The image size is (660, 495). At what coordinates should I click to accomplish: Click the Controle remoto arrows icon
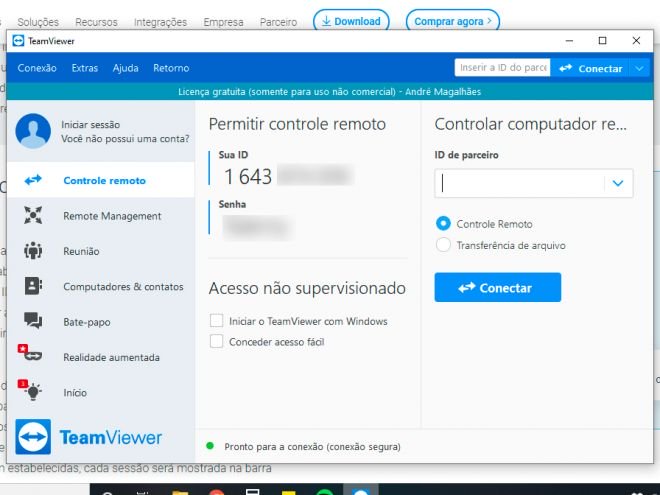pyautogui.click(x=33, y=180)
